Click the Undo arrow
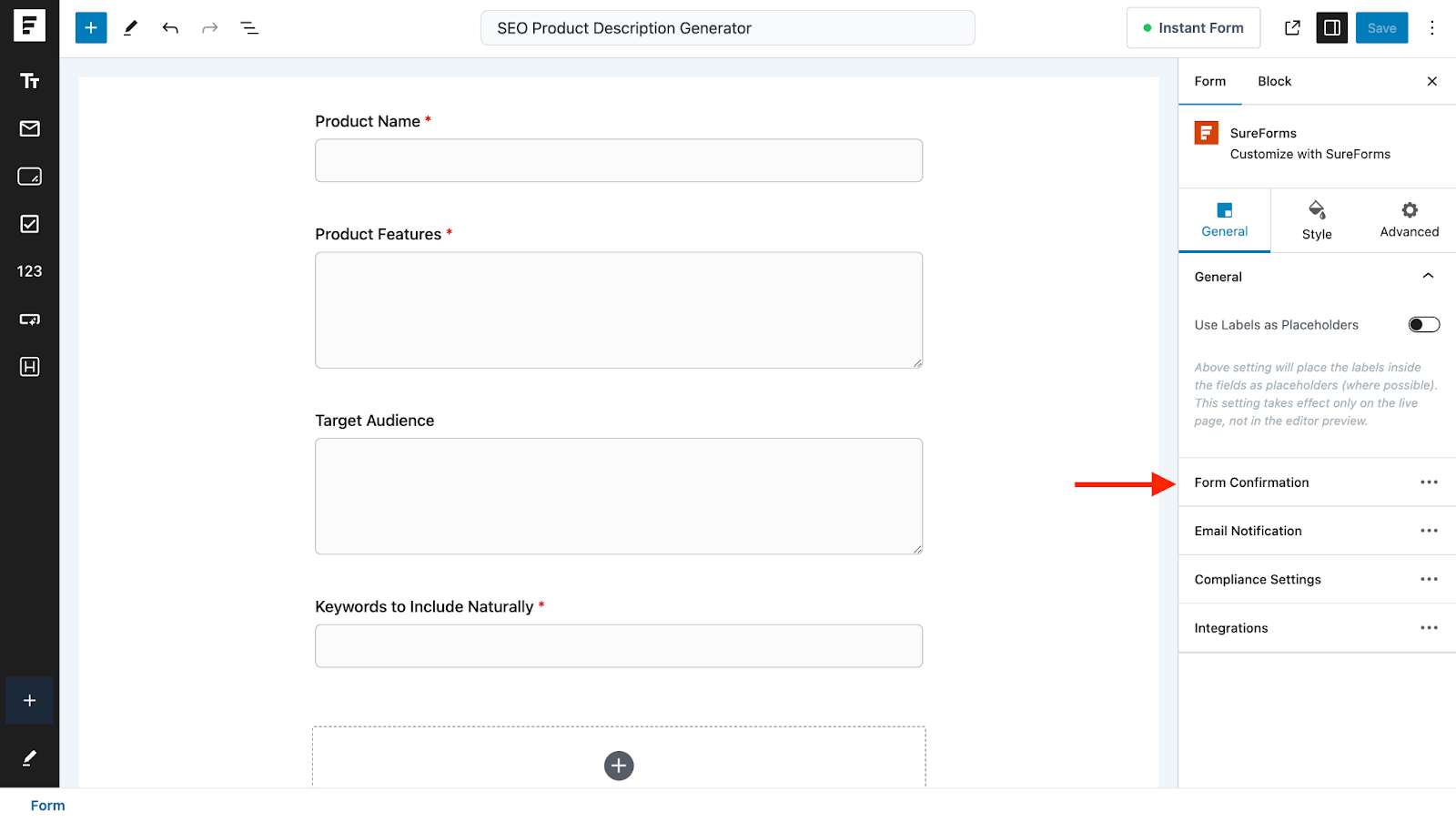 (170, 27)
